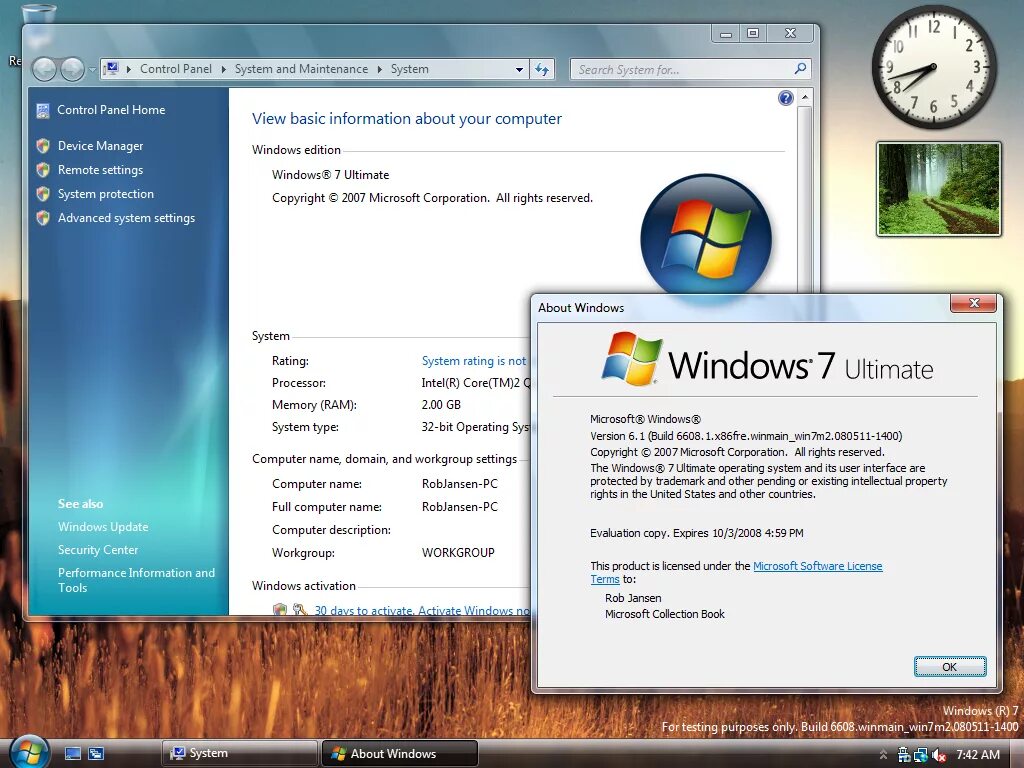Click WORKGROUP value text
The width and height of the screenshot is (1024, 768).
[458, 552]
